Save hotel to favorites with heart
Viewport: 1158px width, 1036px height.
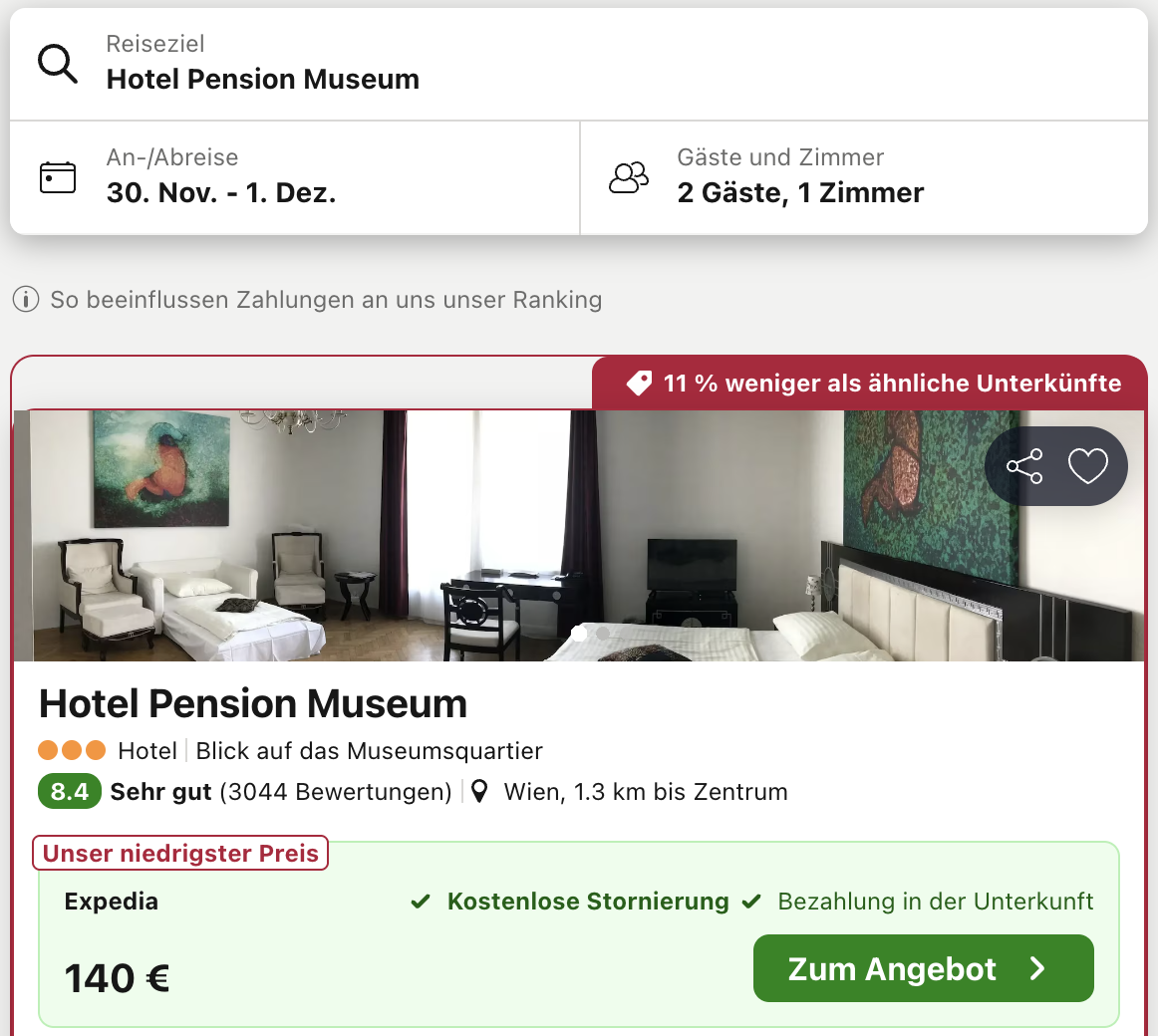pos(1087,466)
